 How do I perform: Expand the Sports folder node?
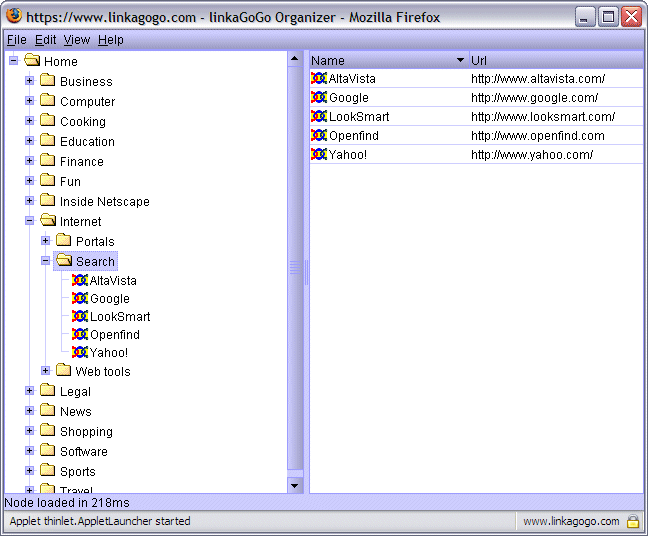(x=29, y=470)
